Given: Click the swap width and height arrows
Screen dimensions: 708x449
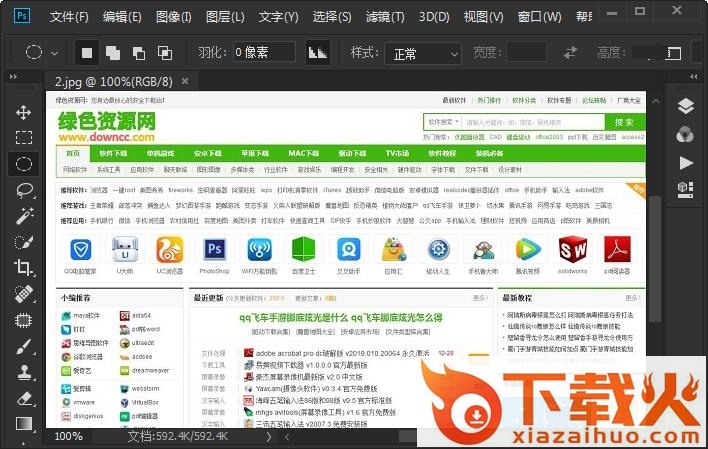Looking at the screenshot, I should (x=570, y=53).
